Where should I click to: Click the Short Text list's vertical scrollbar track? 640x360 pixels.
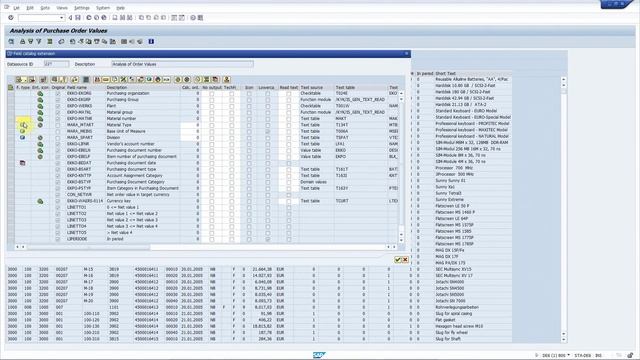pos(564,212)
